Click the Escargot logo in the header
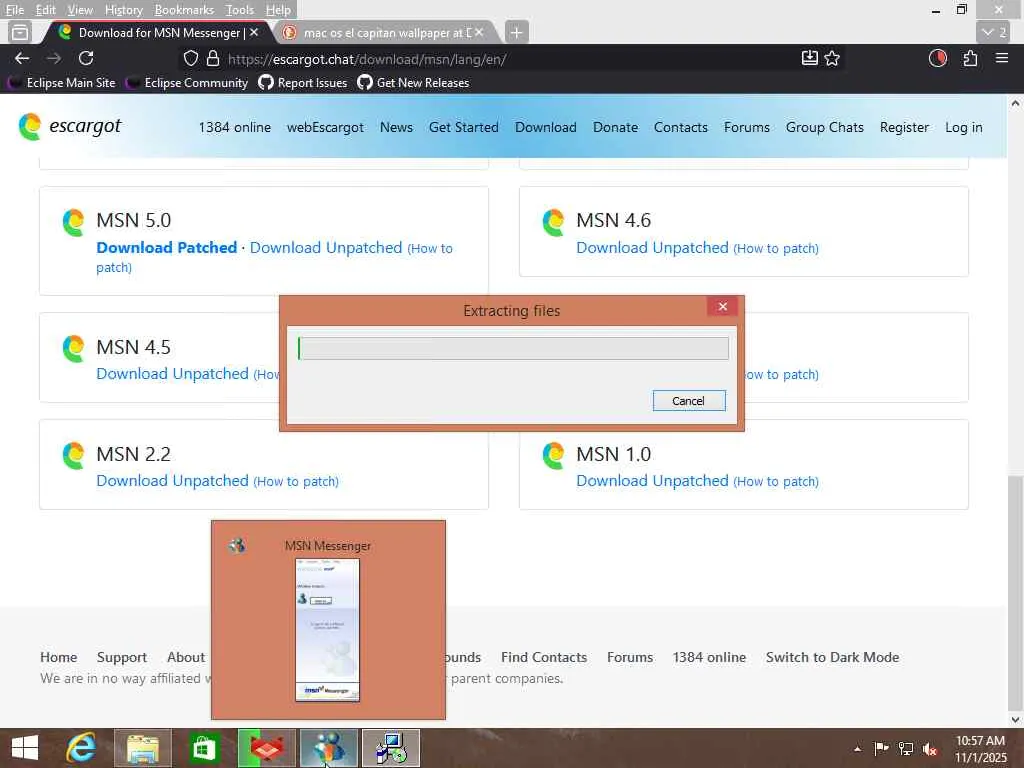This screenshot has height=768, width=1024. tap(70, 126)
